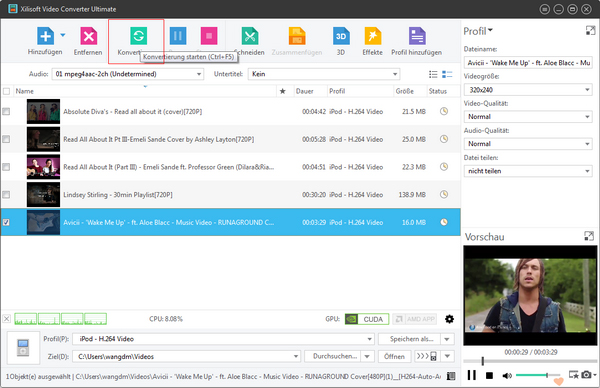This screenshot has height=388, width=600.
Task: Open the 3D conversion tool
Action: [x=341, y=36]
